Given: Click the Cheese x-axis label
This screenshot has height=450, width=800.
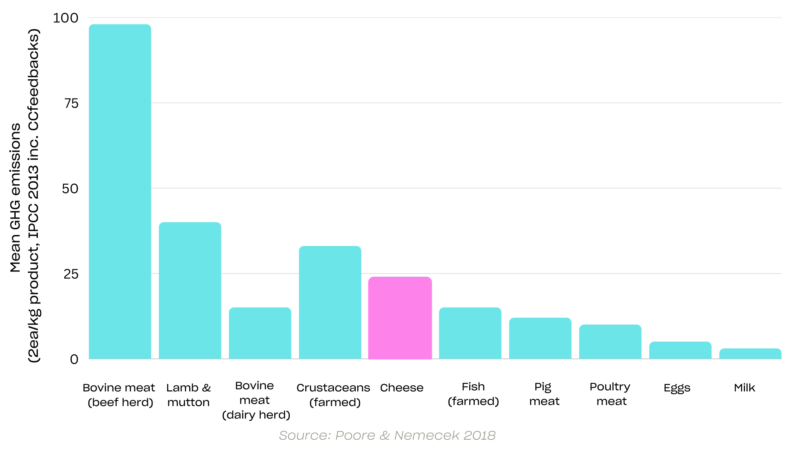Looking at the screenshot, I should pos(400,387).
